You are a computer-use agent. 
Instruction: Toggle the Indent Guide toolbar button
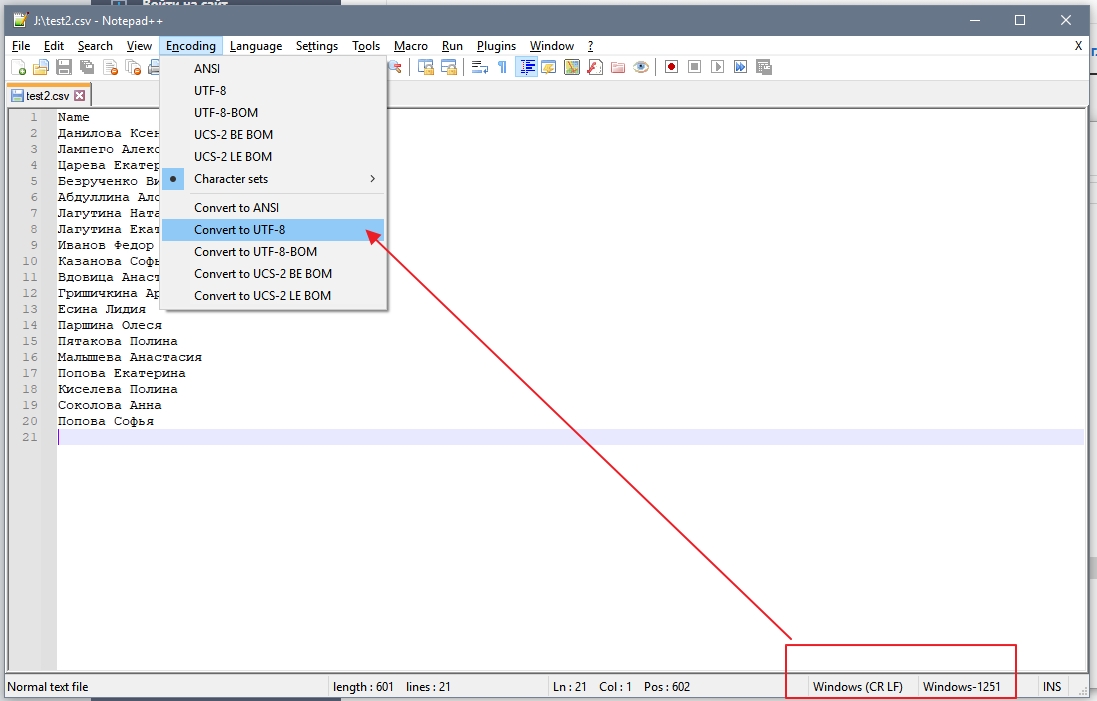tap(526, 67)
